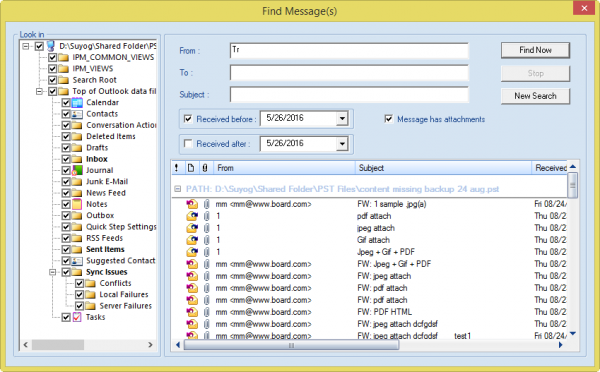Click mail icon of pdf attach row

(x=192, y=216)
